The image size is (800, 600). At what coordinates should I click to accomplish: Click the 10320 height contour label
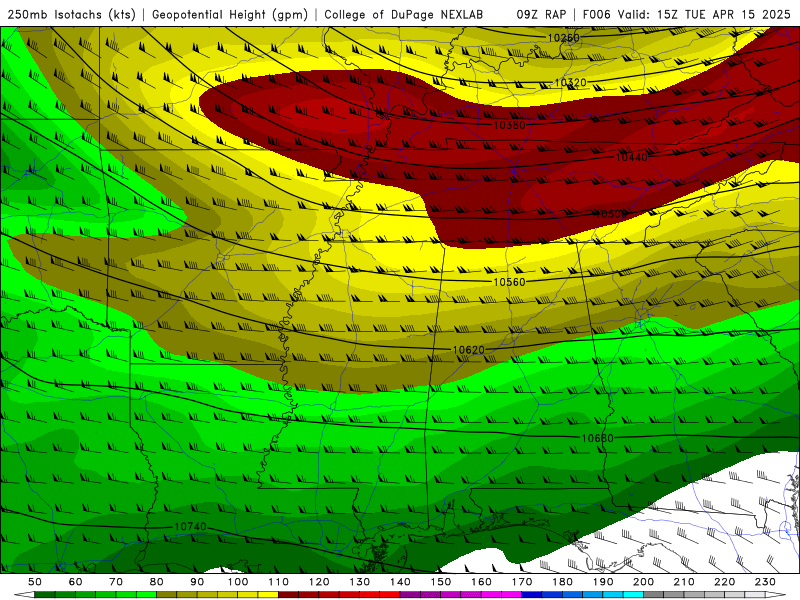(x=570, y=83)
